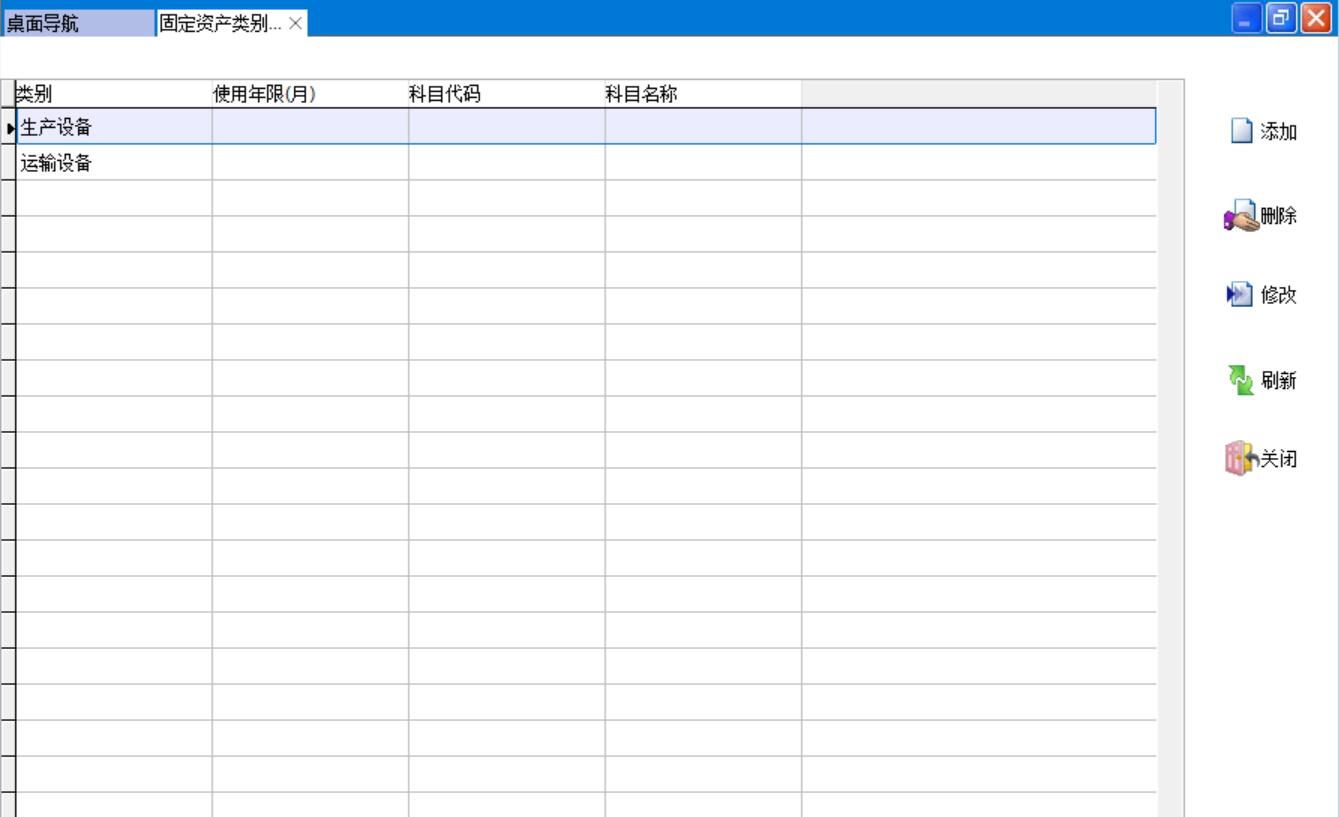Click the 类别 column header
This screenshot has width=1339, height=817.
pyautogui.click(x=112, y=94)
